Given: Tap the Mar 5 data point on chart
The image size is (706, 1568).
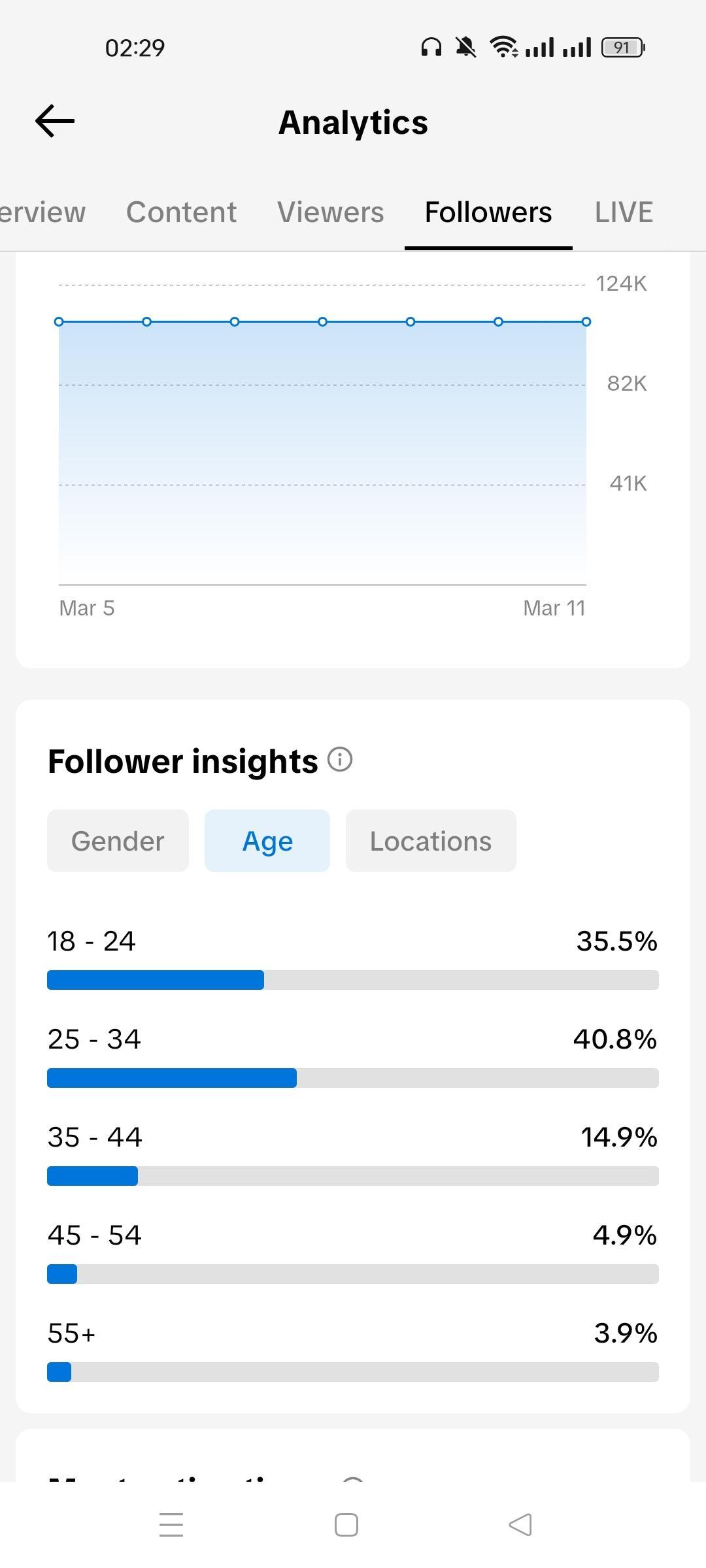Looking at the screenshot, I should click(x=59, y=321).
